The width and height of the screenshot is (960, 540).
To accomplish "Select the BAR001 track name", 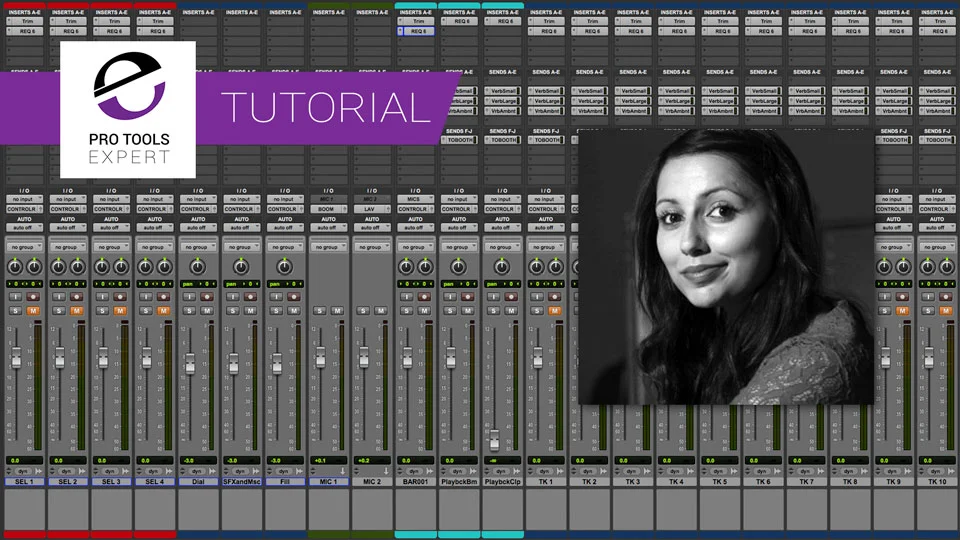I will tap(416, 482).
